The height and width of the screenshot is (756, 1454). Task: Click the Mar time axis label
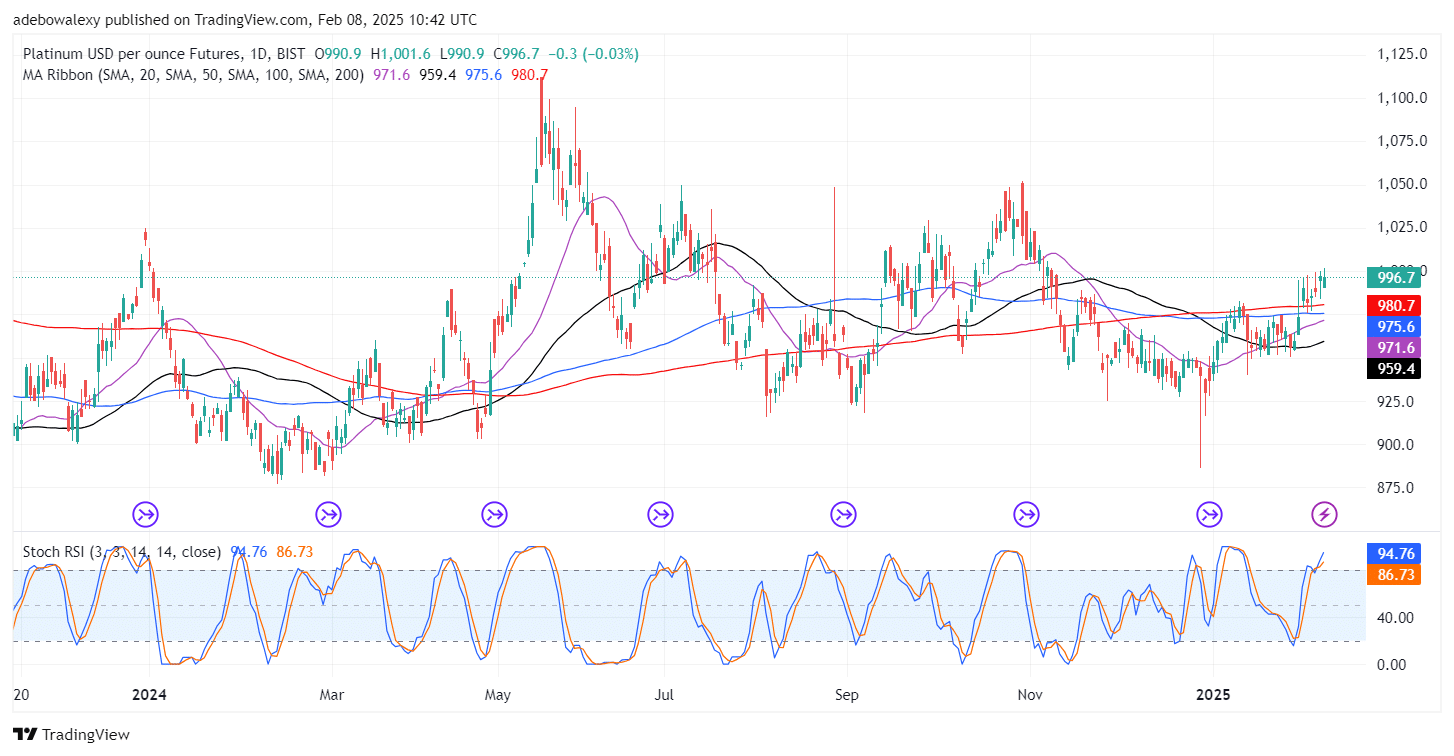point(332,693)
